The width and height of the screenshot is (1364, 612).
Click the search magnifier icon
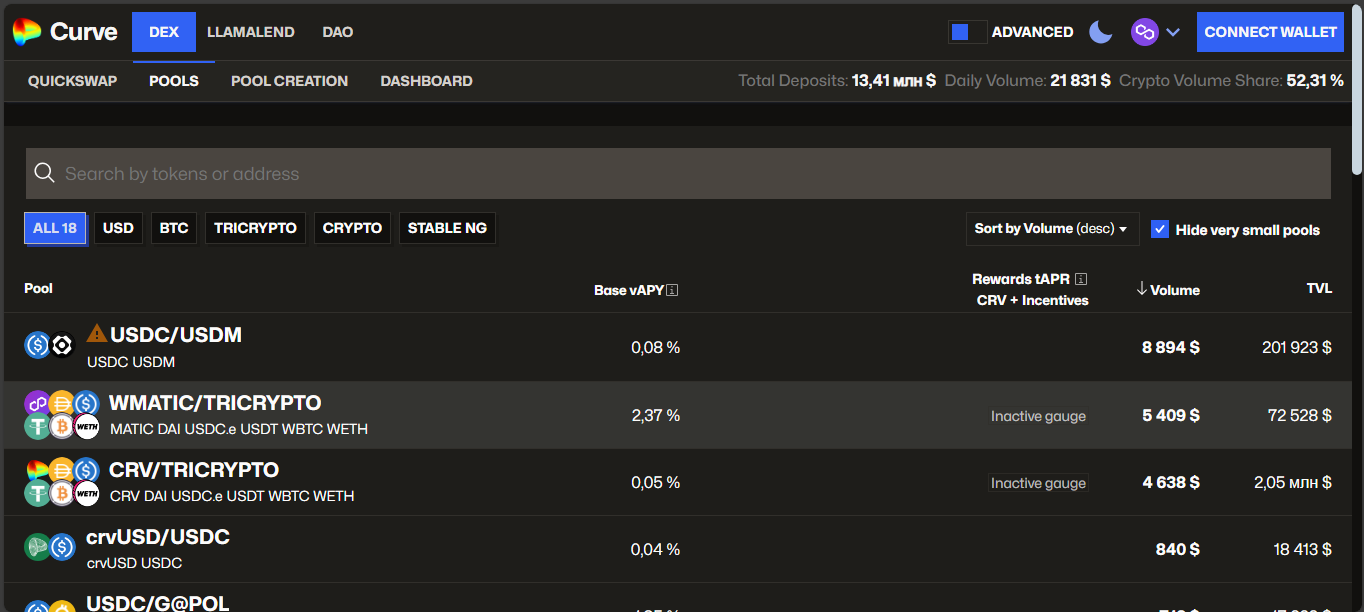point(44,173)
